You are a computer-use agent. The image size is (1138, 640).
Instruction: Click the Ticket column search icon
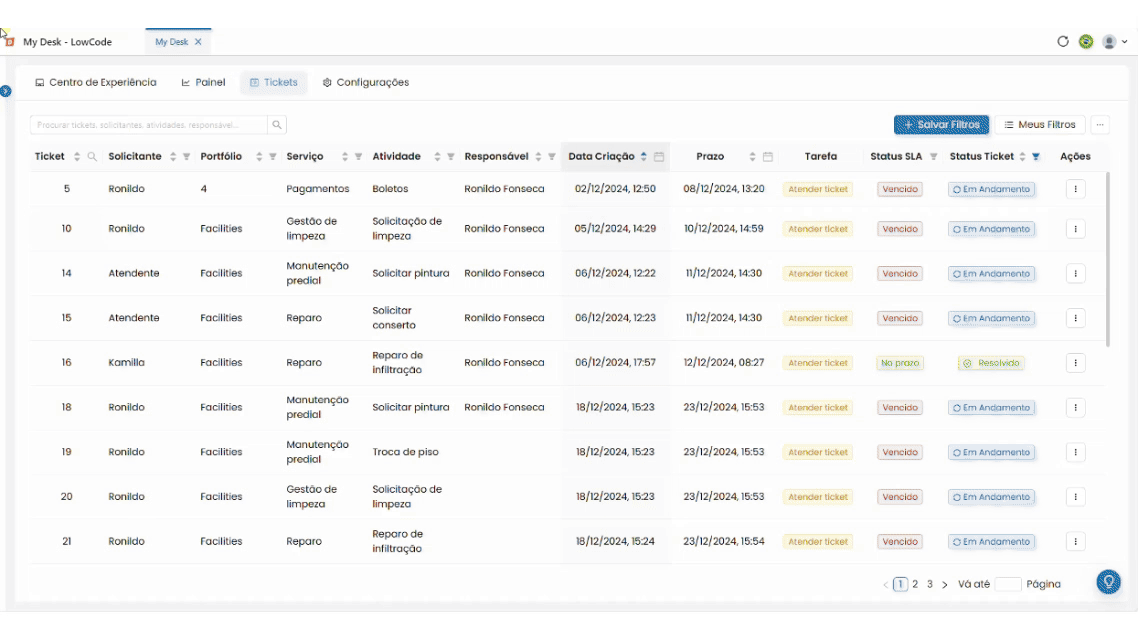[x=92, y=157]
